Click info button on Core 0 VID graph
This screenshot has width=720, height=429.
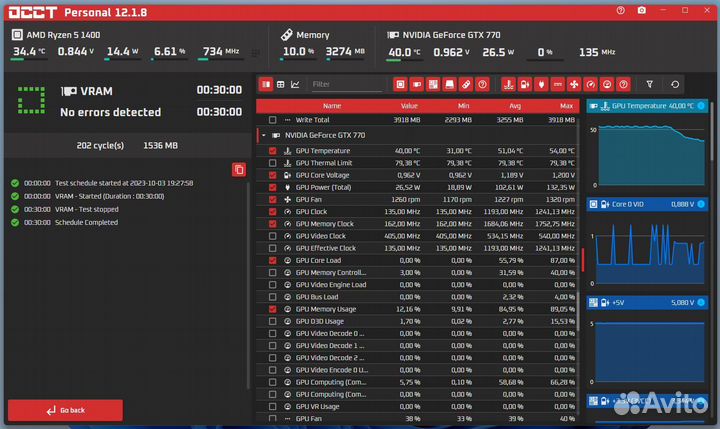(701, 204)
